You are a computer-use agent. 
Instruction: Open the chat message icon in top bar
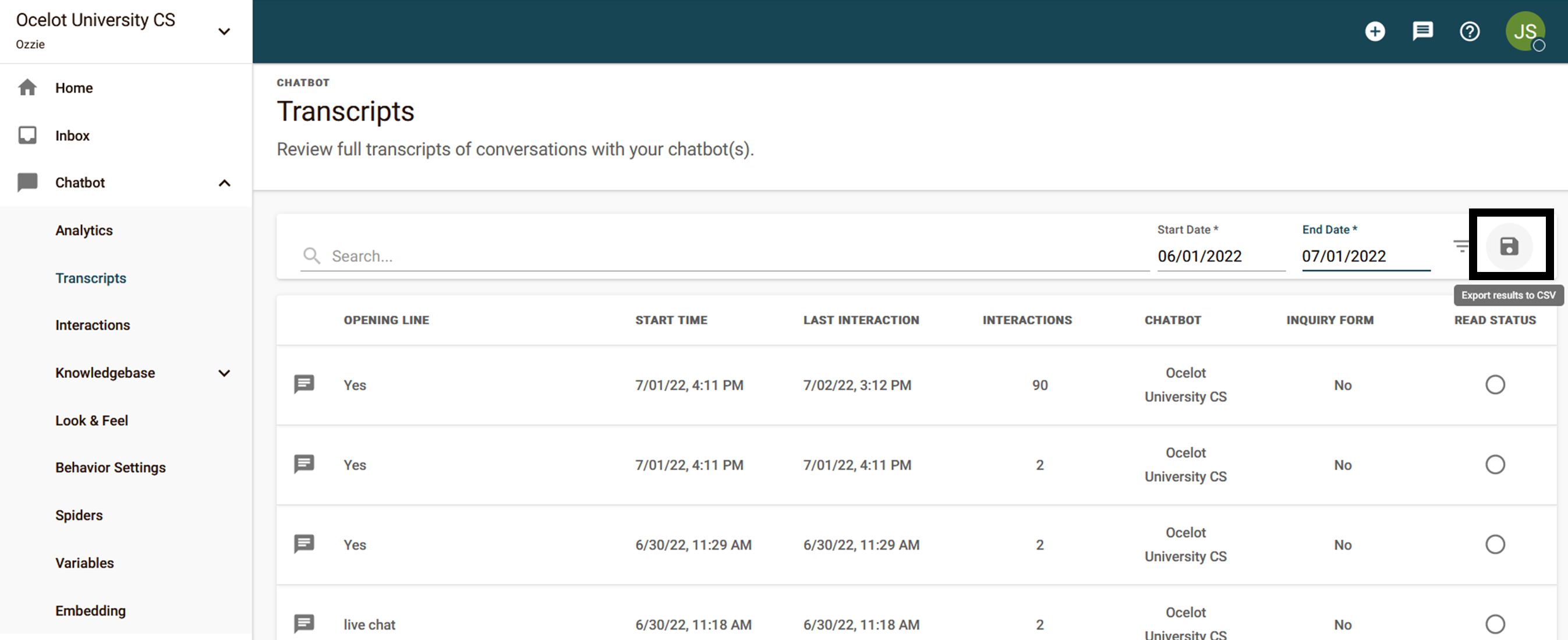point(1422,31)
